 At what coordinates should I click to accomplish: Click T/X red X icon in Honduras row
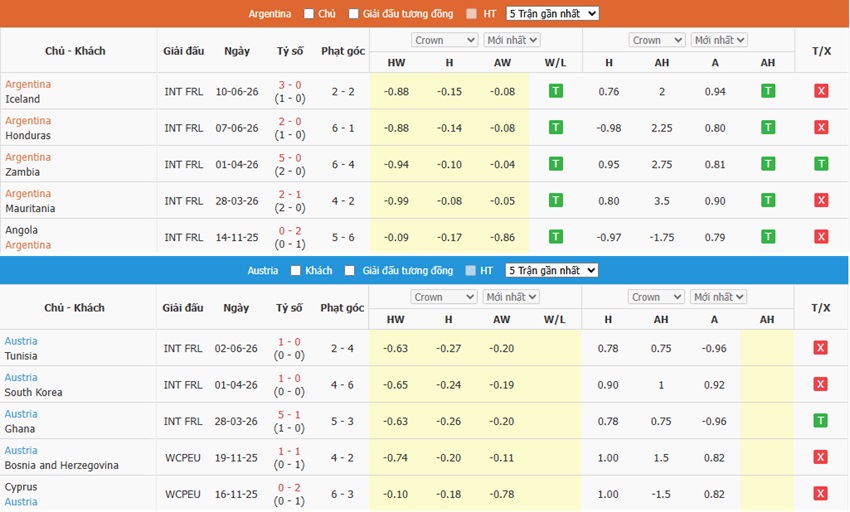(x=821, y=127)
